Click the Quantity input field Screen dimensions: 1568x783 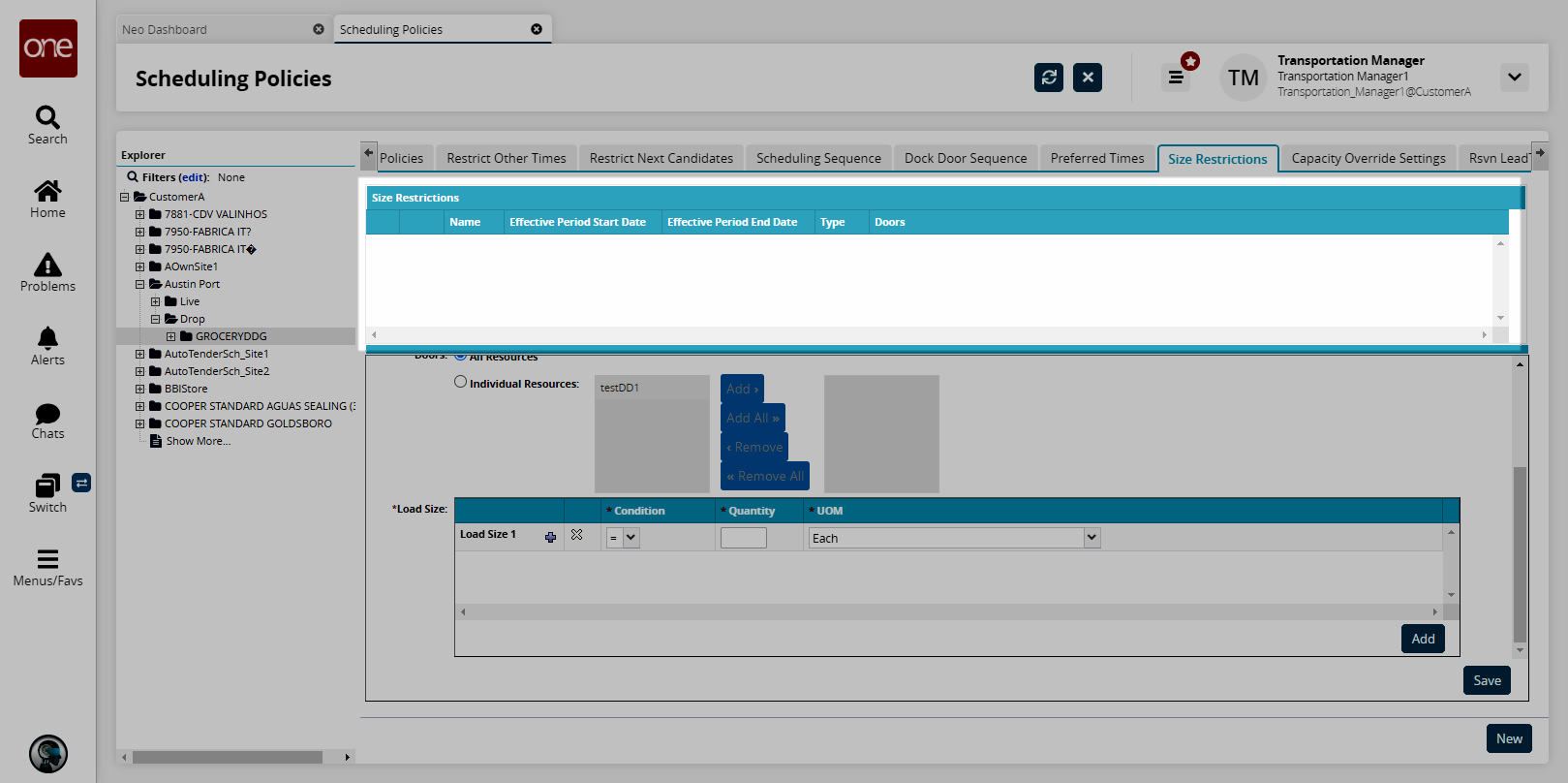[x=743, y=538]
